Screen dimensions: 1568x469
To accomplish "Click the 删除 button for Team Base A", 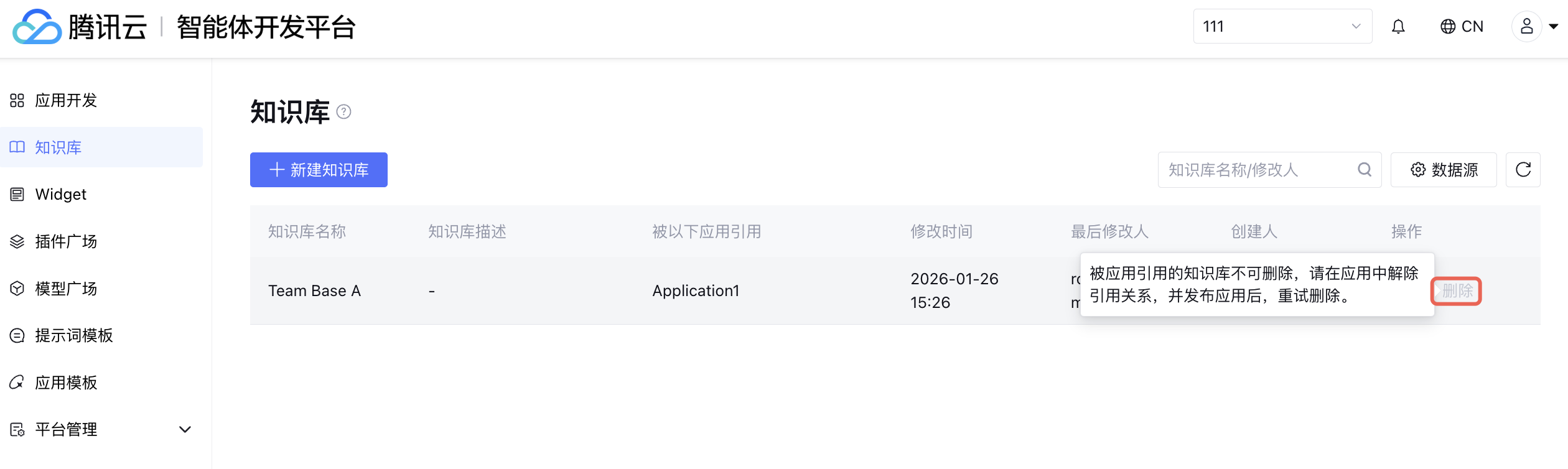I will point(1457,291).
